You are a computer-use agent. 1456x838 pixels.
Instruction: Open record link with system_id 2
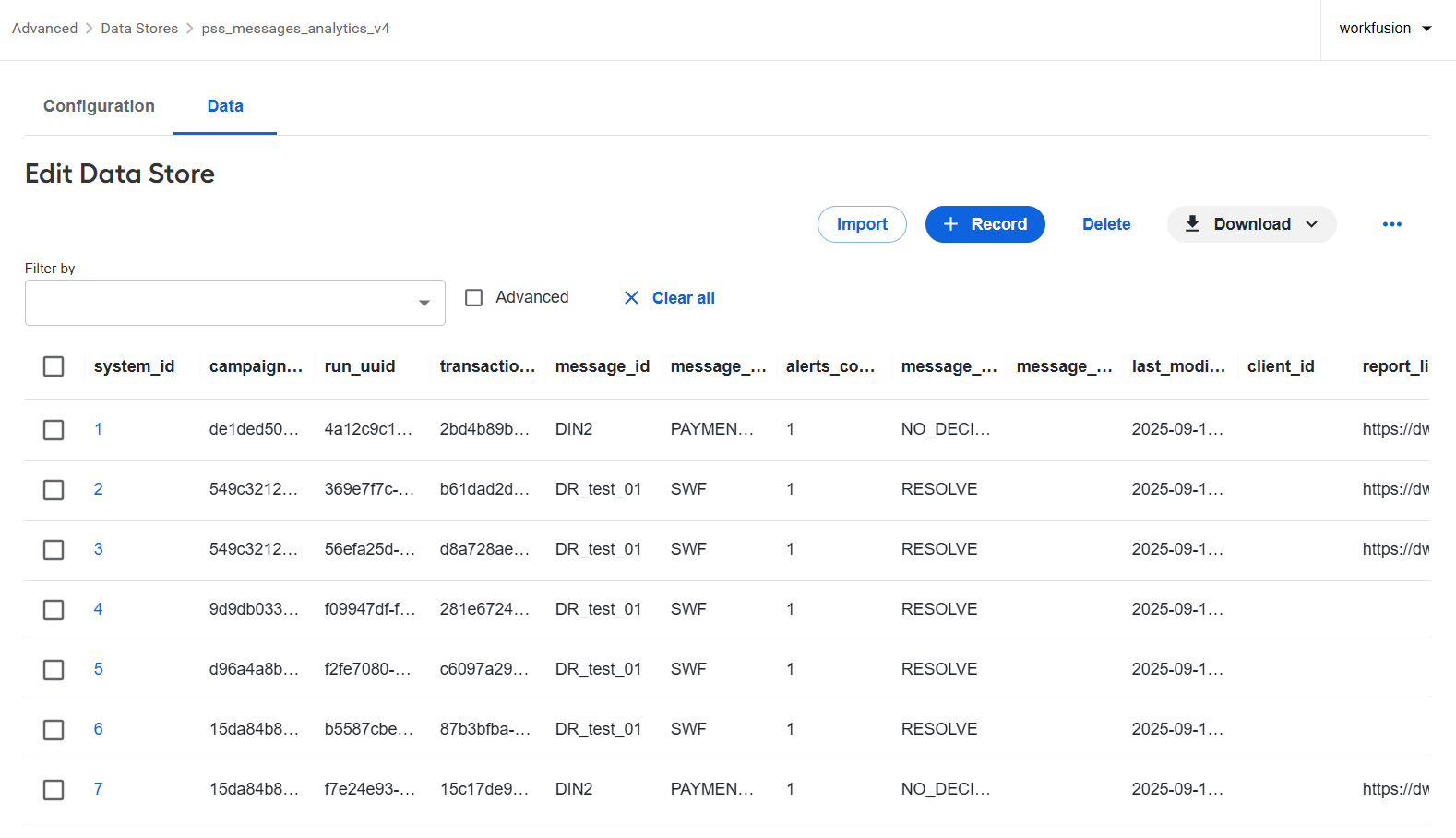coord(98,489)
